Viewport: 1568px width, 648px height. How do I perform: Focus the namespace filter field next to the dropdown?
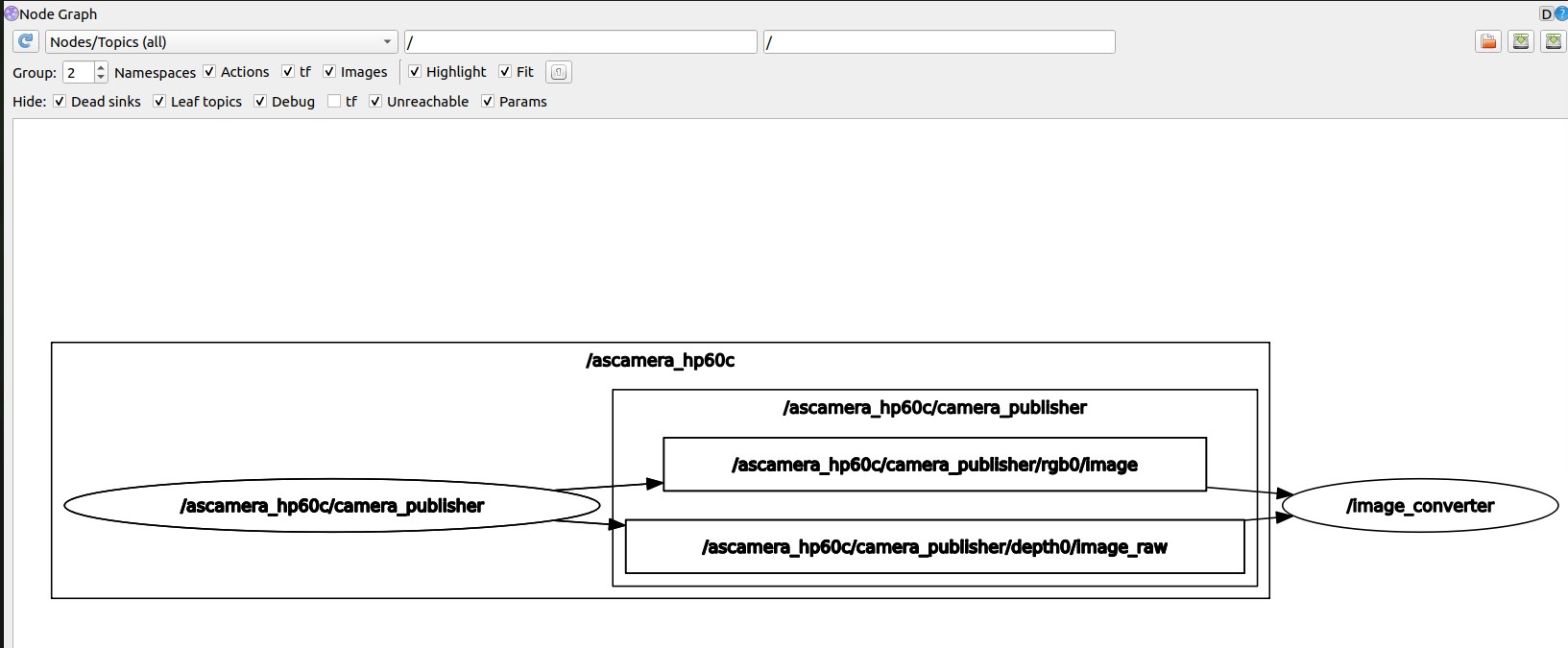click(581, 42)
